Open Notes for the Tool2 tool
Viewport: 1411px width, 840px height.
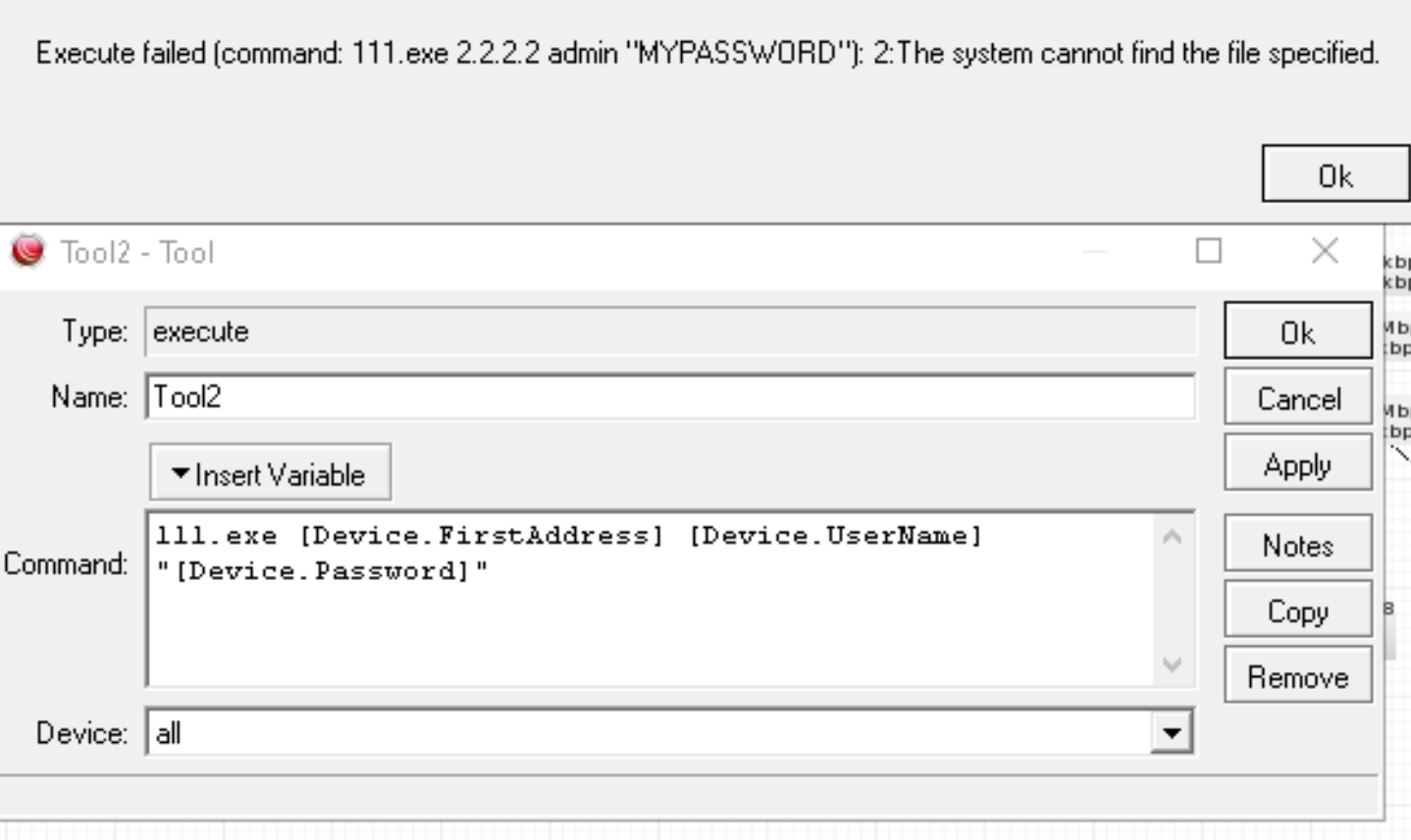point(1297,545)
